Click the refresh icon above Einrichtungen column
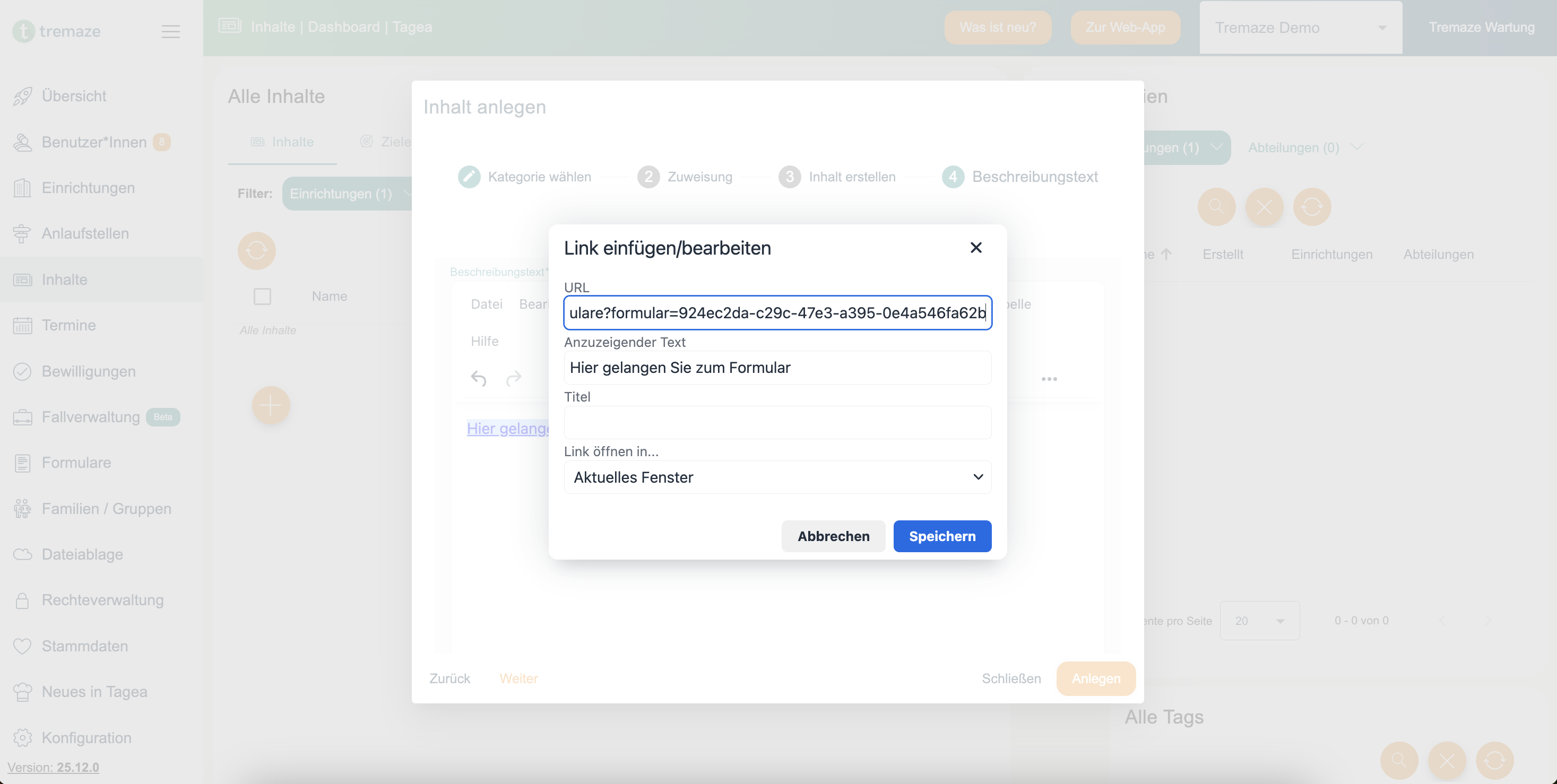1557x784 pixels. (1312, 207)
